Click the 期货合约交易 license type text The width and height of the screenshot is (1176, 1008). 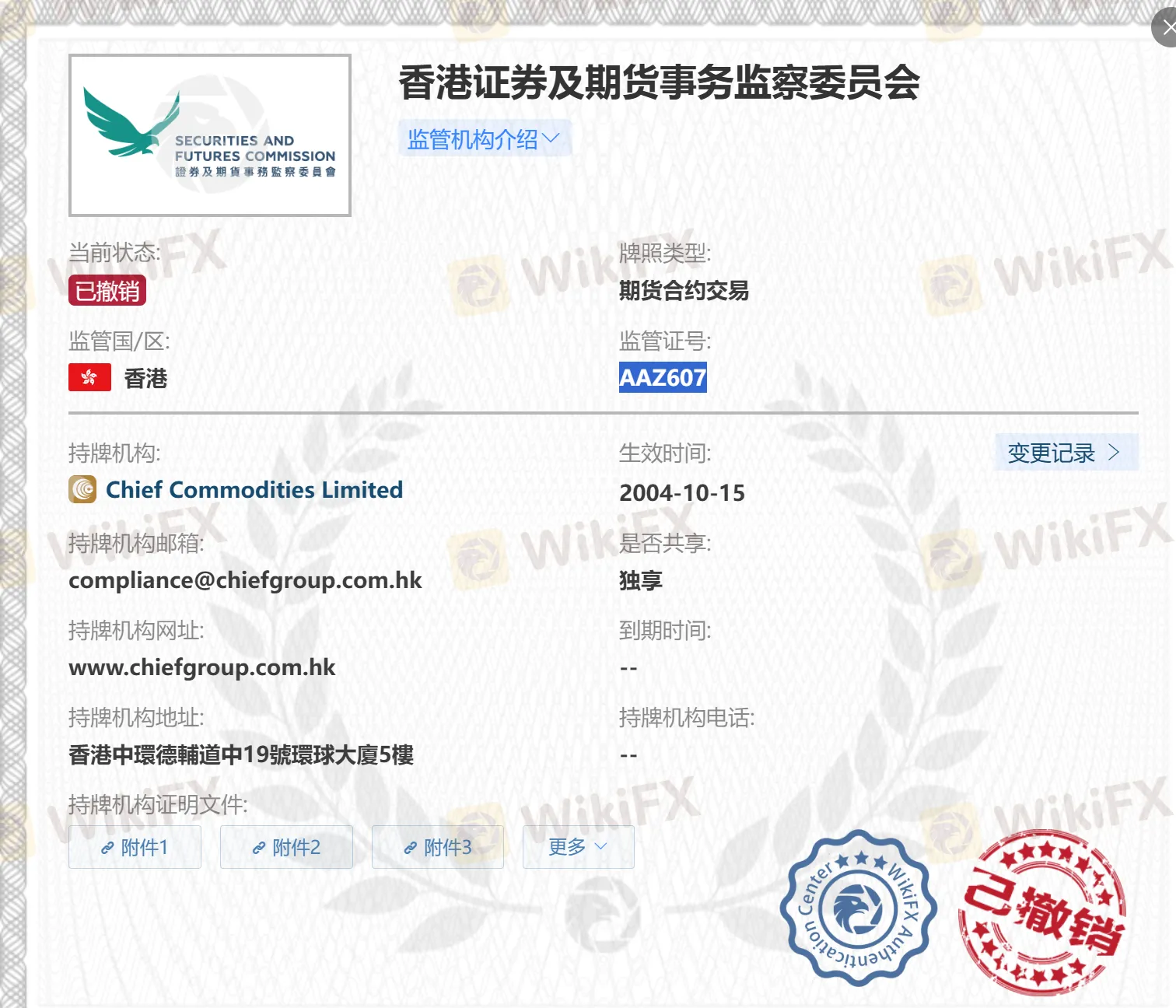(x=684, y=290)
